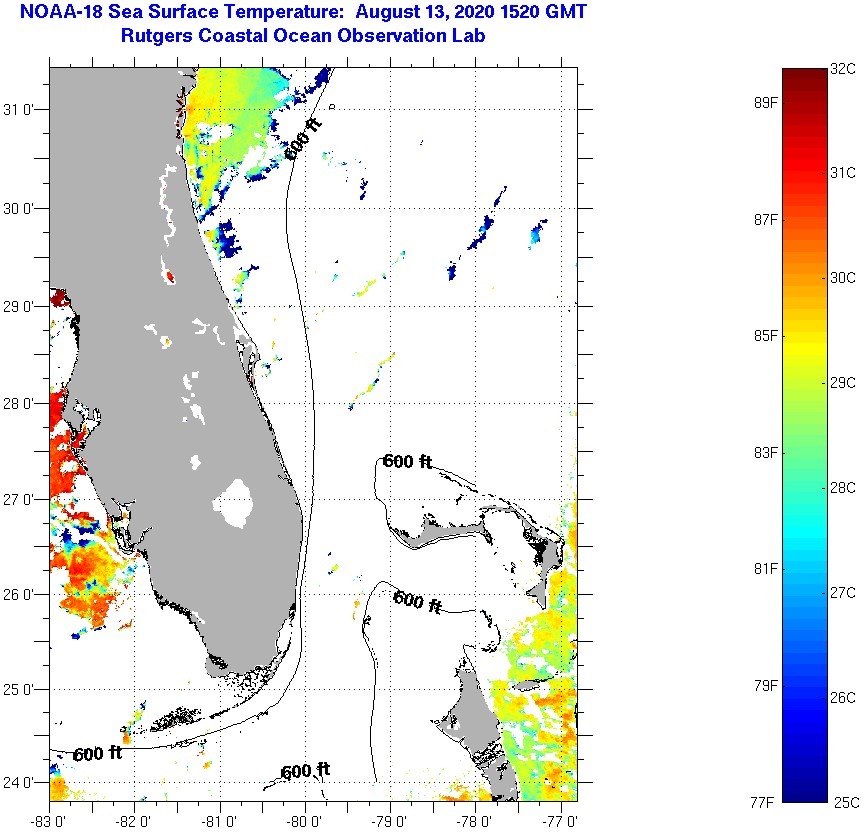Click the 26C label on the color legend
The width and height of the screenshot is (864, 832).
click(x=844, y=697)
